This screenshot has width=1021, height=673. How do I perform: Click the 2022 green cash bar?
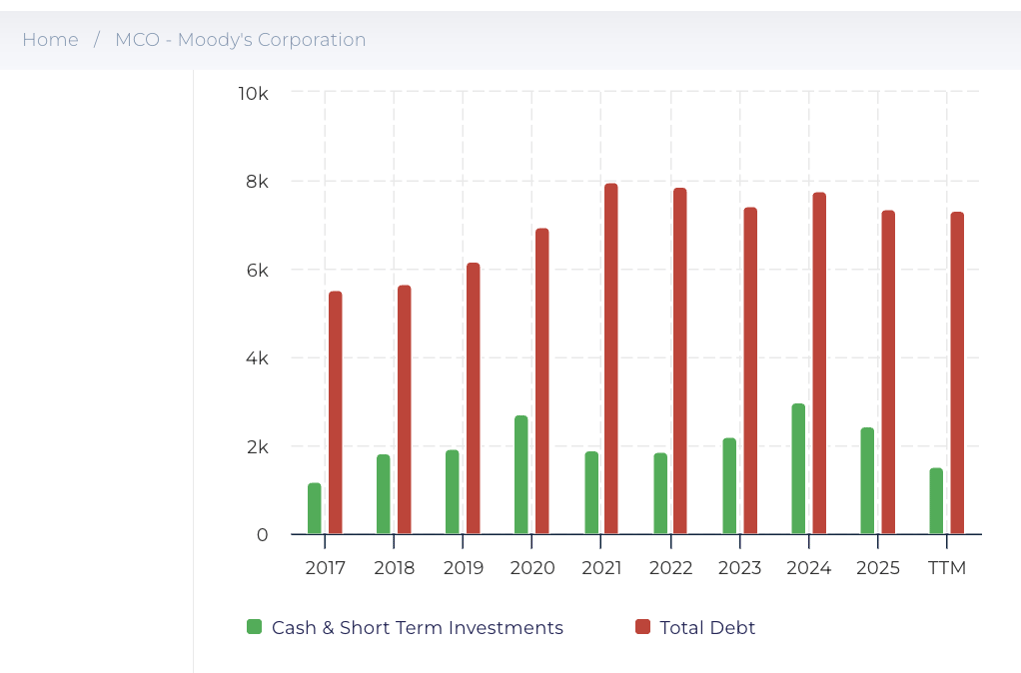coord(660,494)
